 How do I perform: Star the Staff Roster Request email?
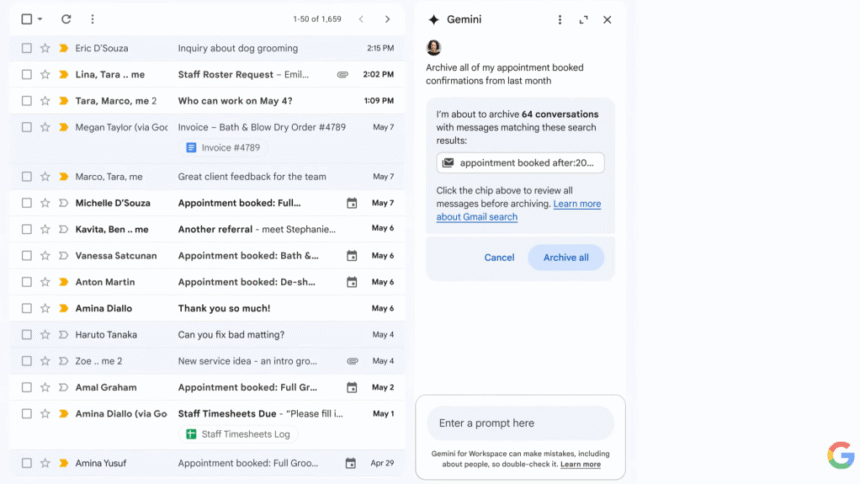45,75
